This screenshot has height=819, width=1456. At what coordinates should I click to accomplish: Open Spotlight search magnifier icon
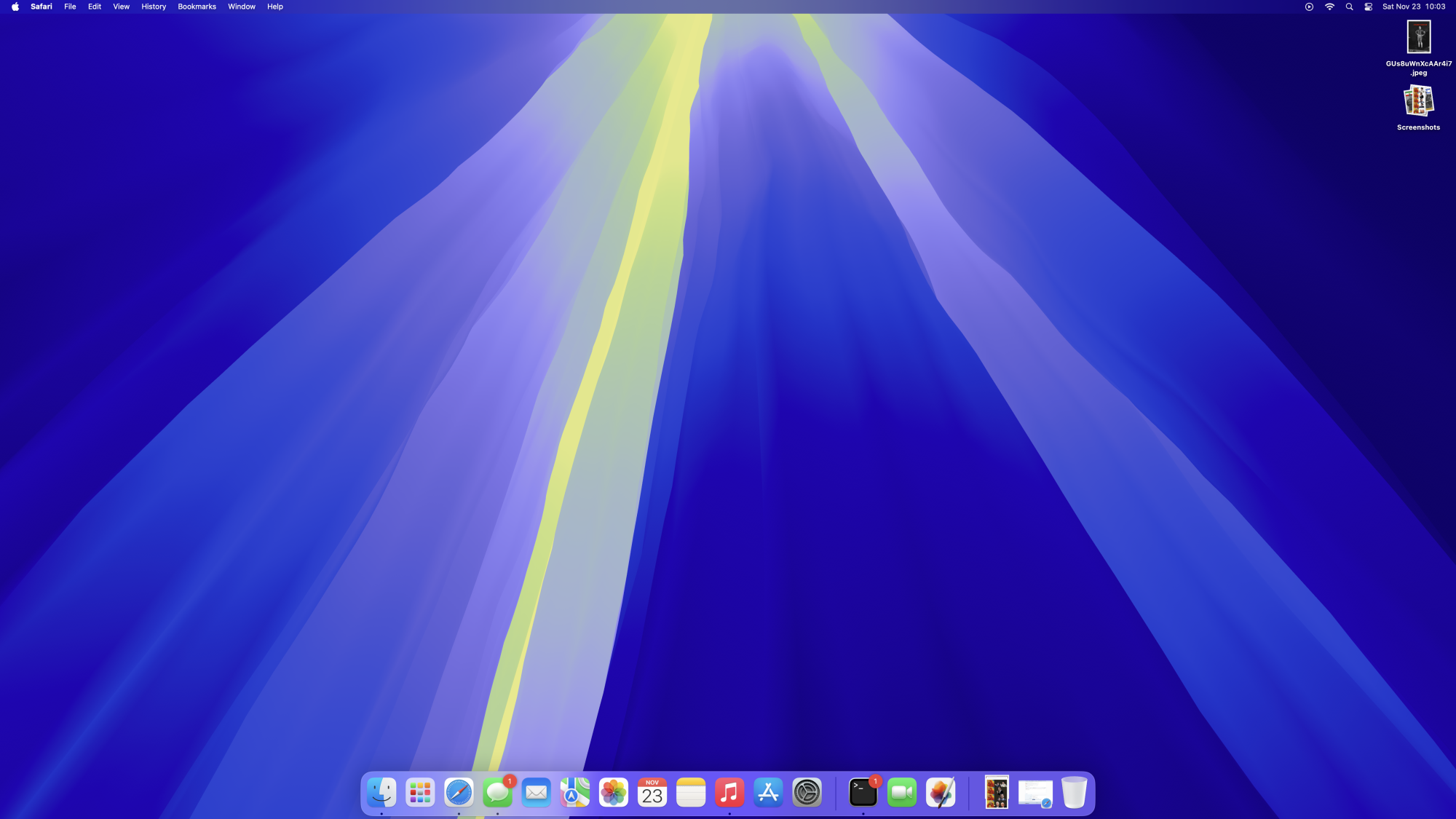click(x=1349, y=7)
